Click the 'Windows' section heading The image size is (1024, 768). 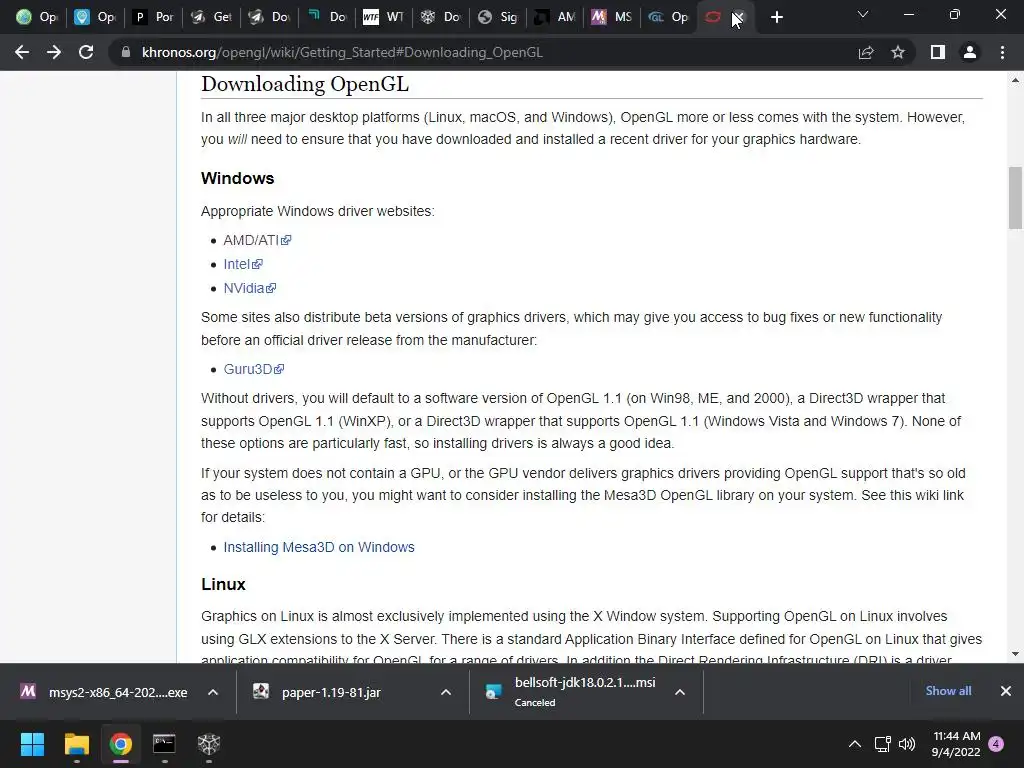coord(238,178)
